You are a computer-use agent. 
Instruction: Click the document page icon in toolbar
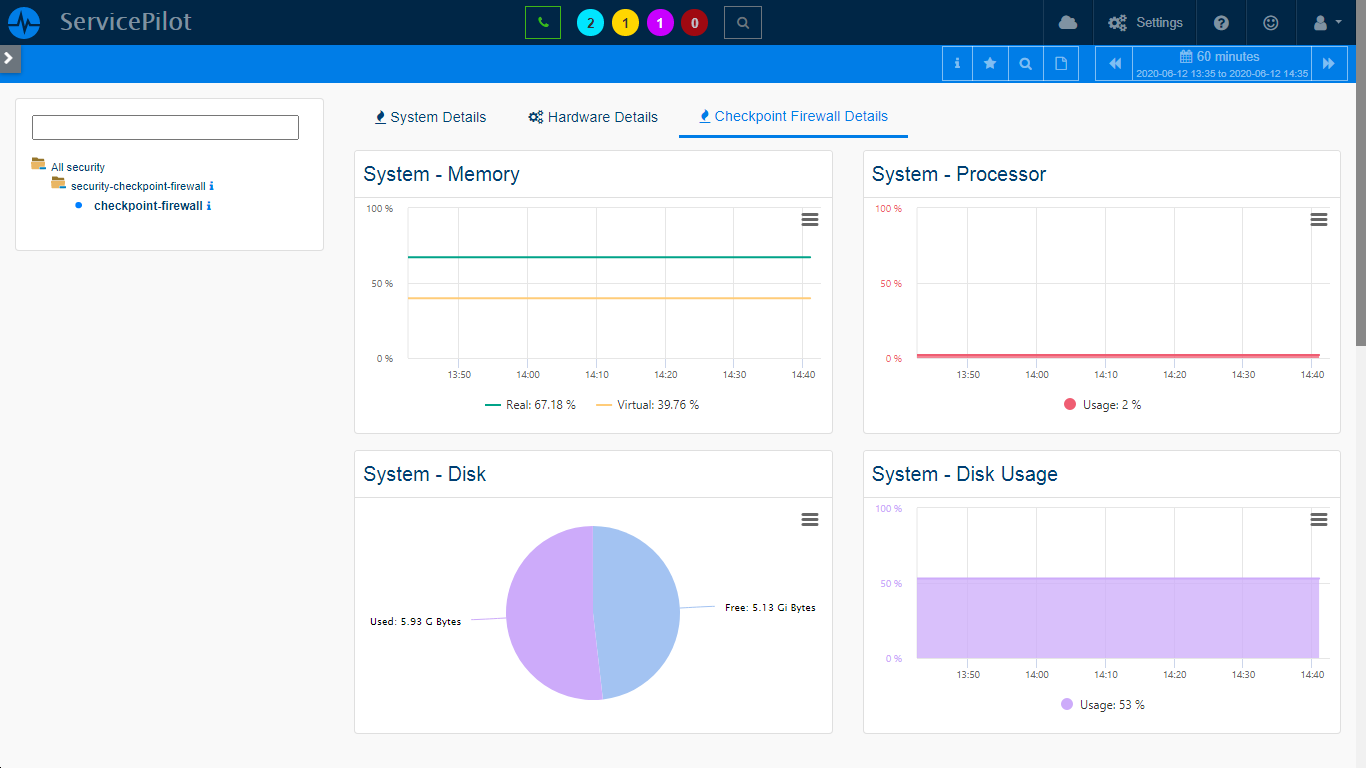1061,63
